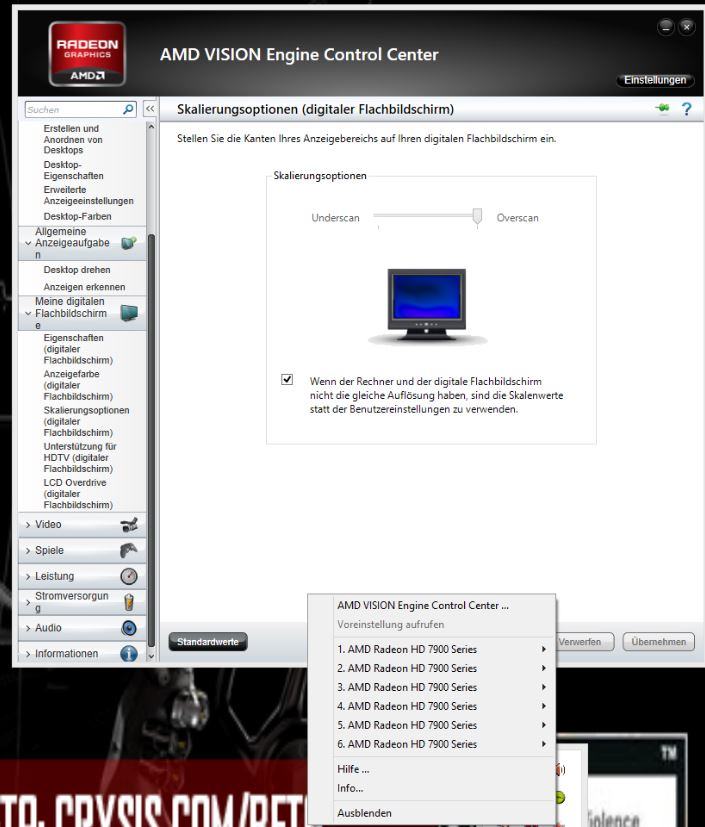Collapse the sidebar with double-arrow button
705x827 pixels.
(150, 109)
